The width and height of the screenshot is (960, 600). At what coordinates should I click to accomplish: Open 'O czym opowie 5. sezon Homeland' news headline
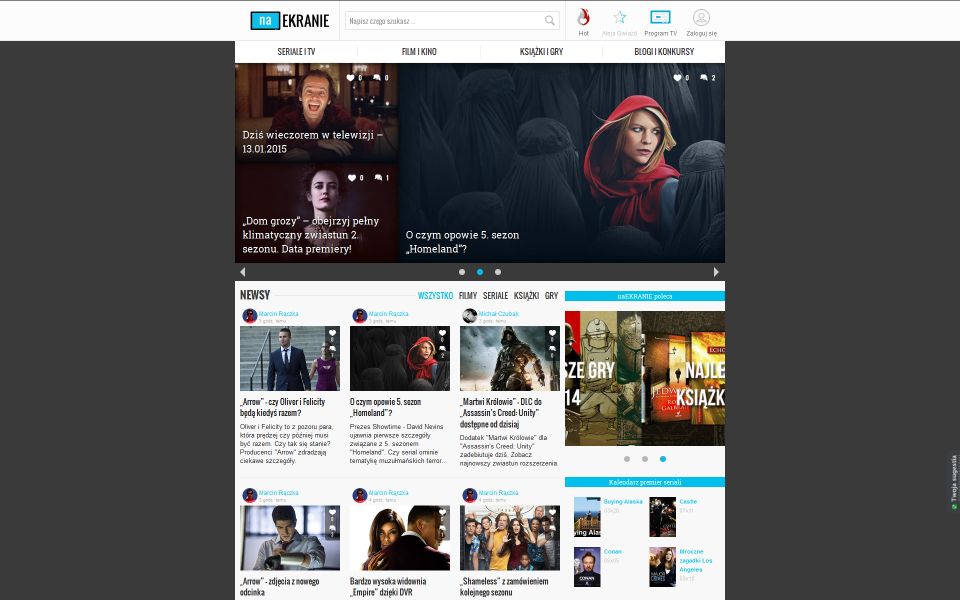click(x=385, y=407)
